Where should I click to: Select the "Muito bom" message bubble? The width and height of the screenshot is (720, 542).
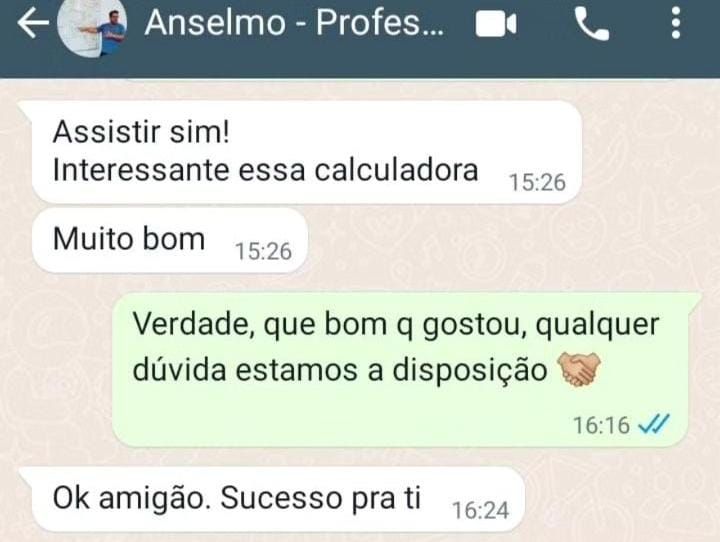point(169,240)
